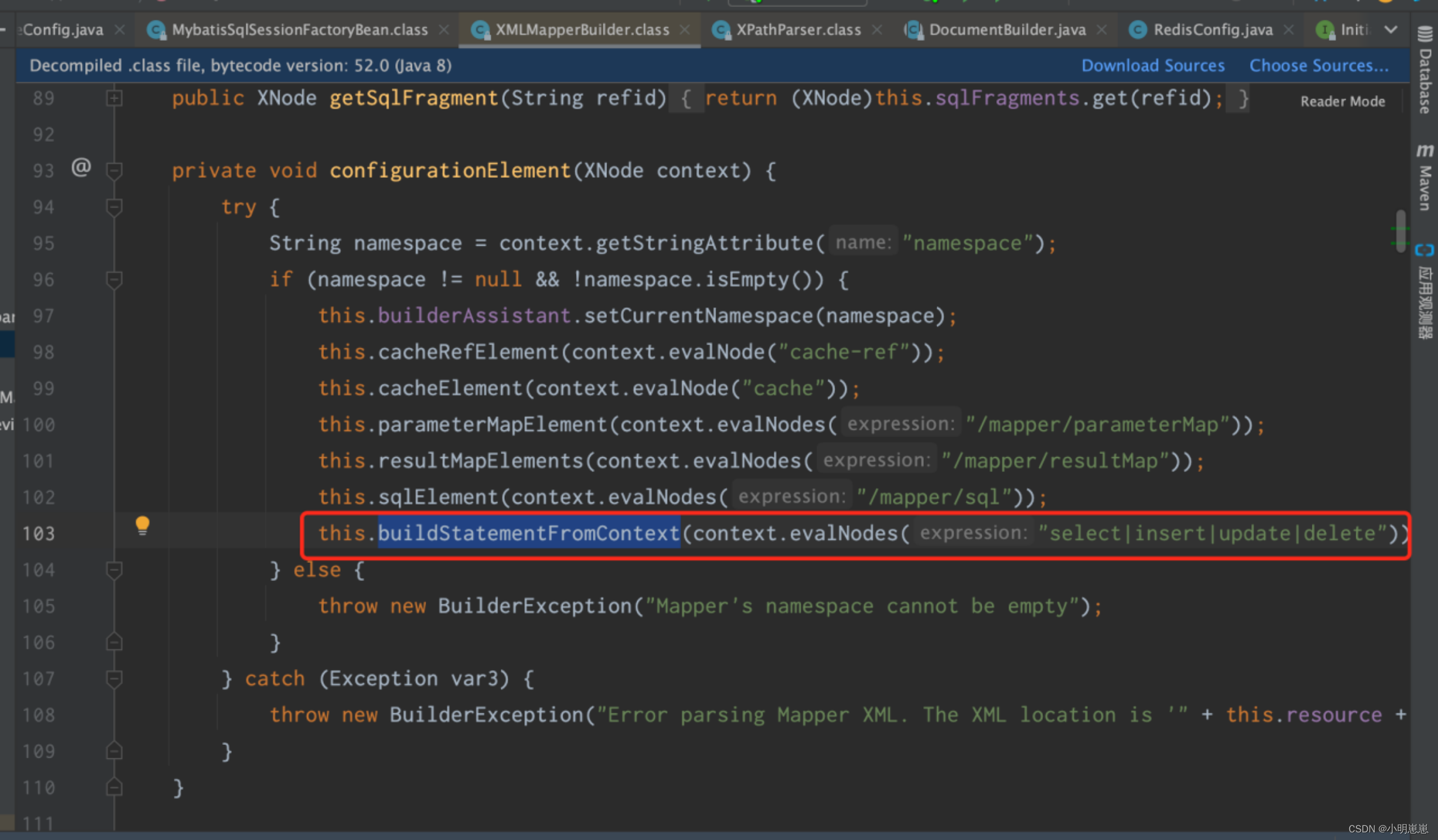Click cacheRefElement call on line 98

[x=468, y=352]
